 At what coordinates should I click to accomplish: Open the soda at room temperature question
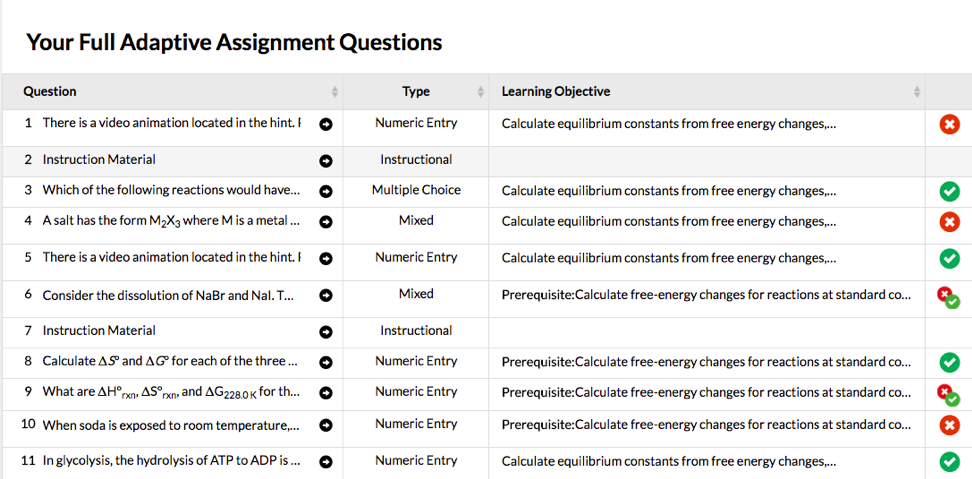tap(170, 425)
